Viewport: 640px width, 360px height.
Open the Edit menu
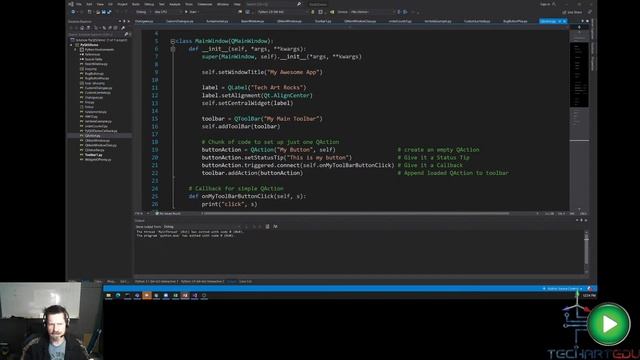point(89,4)
